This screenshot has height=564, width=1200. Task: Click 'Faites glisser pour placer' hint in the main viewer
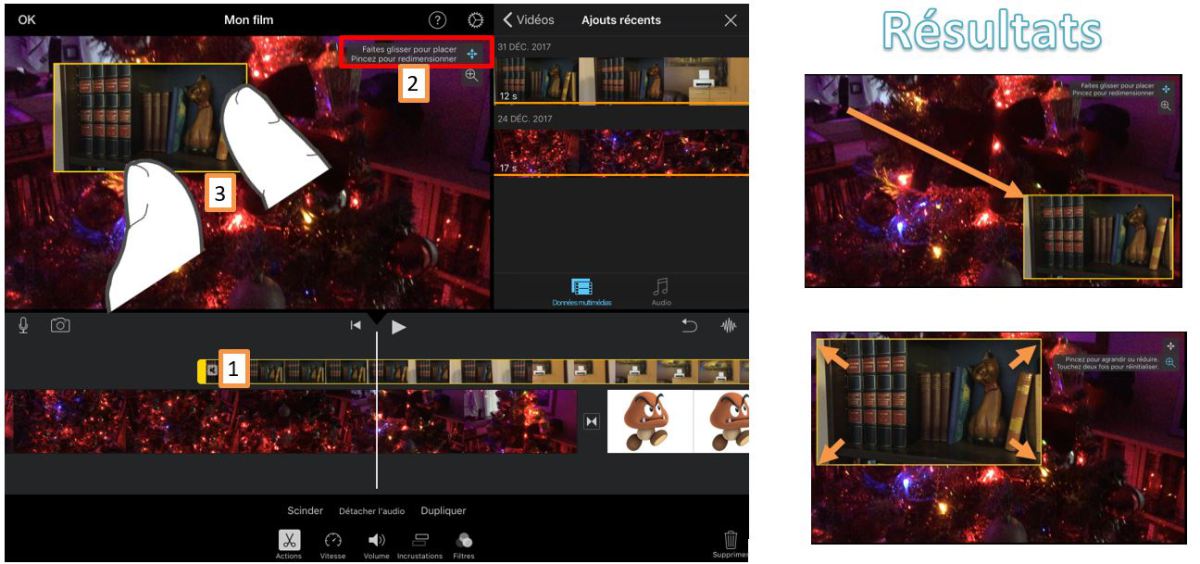pos(409,49)
